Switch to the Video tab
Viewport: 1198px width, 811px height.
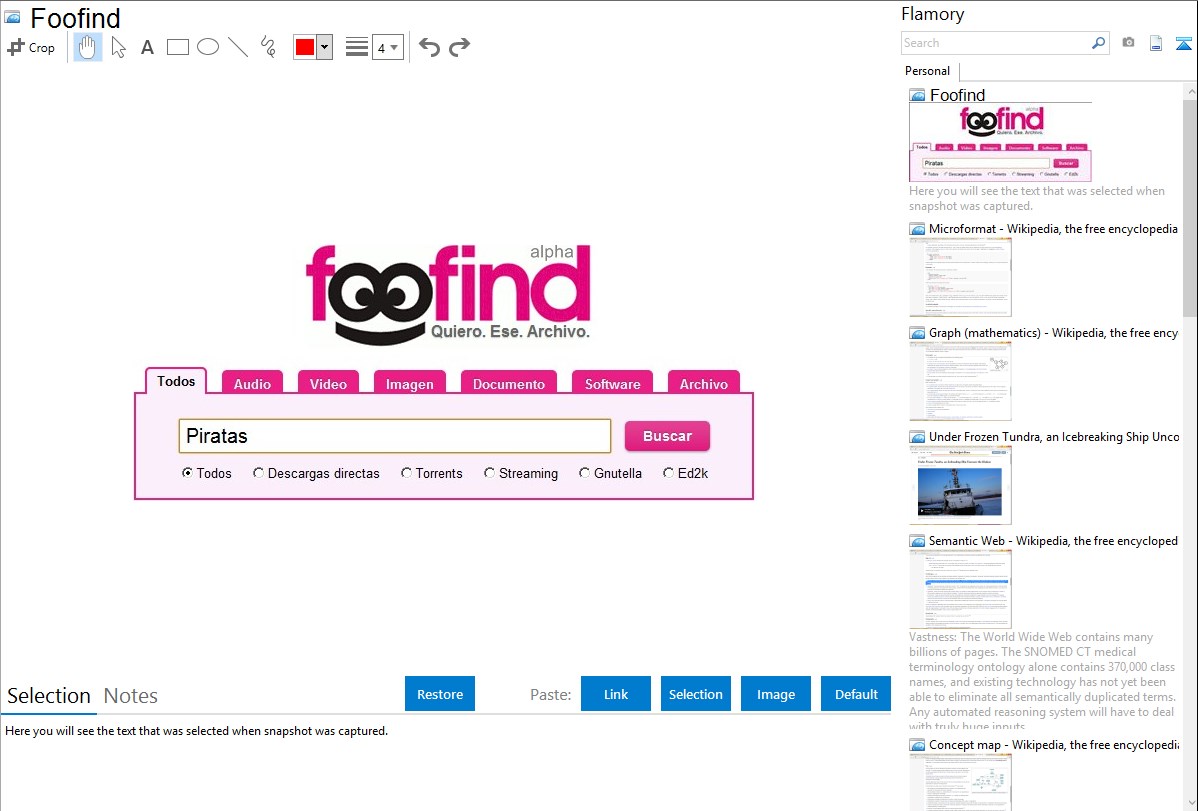[329, 383]
